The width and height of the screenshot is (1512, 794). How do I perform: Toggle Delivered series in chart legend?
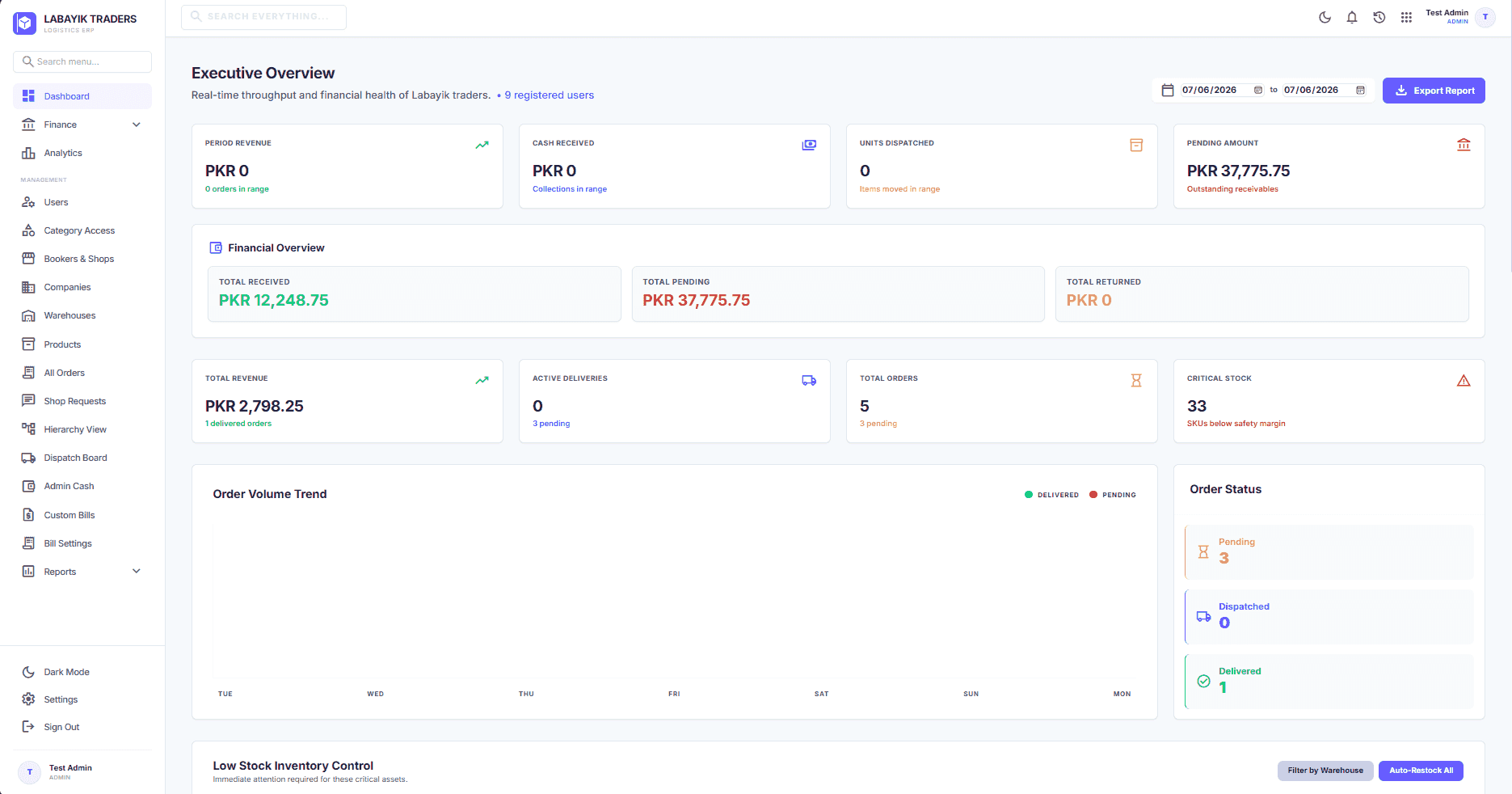[1051, 495]
